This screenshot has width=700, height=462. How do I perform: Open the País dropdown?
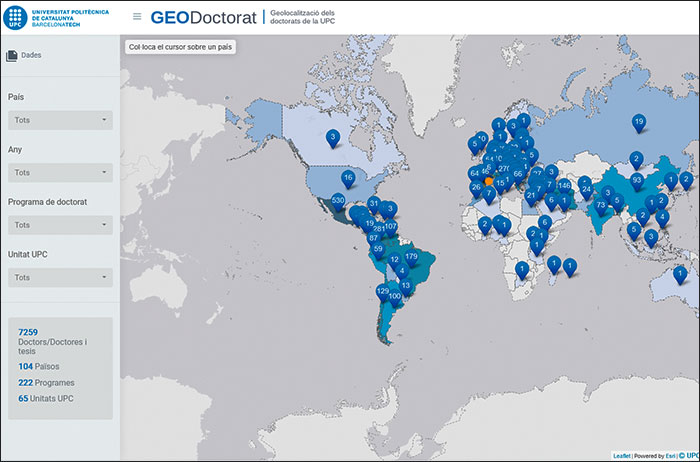coord(60,120)
